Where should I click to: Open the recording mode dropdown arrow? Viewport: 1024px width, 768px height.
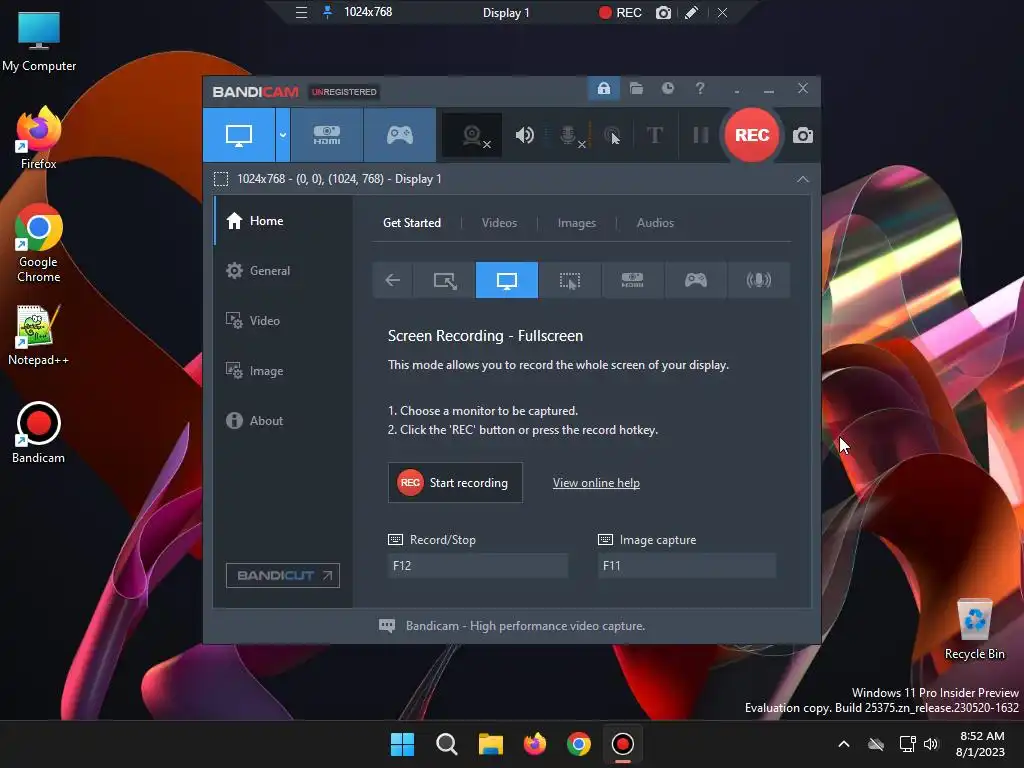pyautogui.click(x=283, y=135)
